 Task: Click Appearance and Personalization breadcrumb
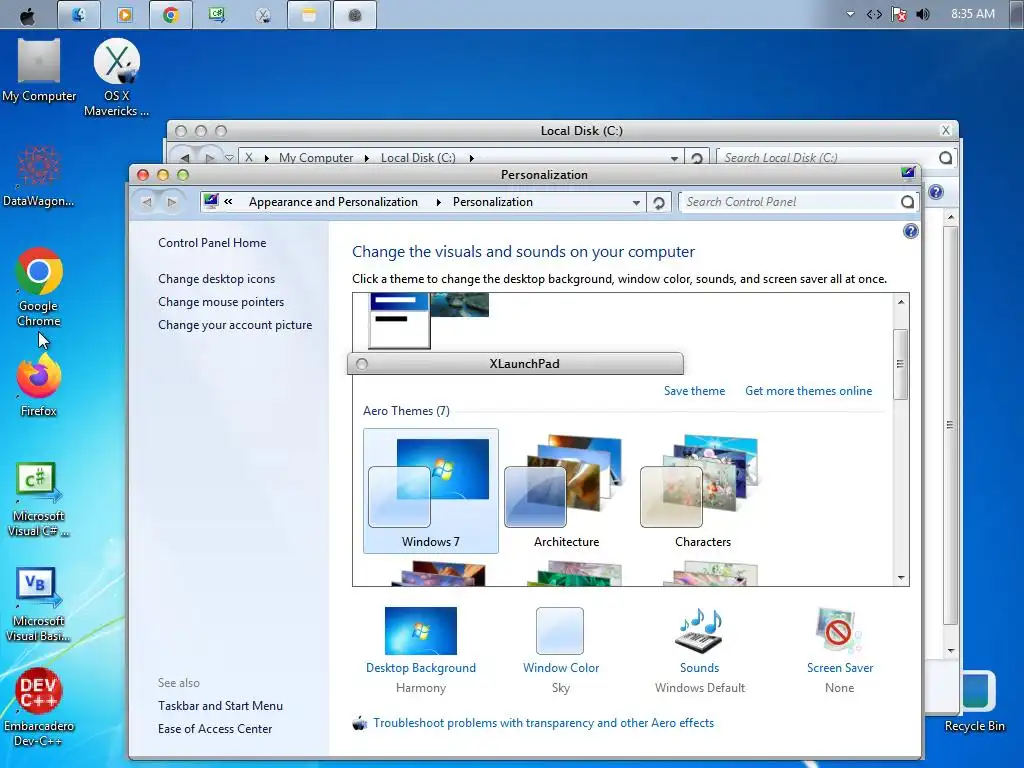[333, 202]
